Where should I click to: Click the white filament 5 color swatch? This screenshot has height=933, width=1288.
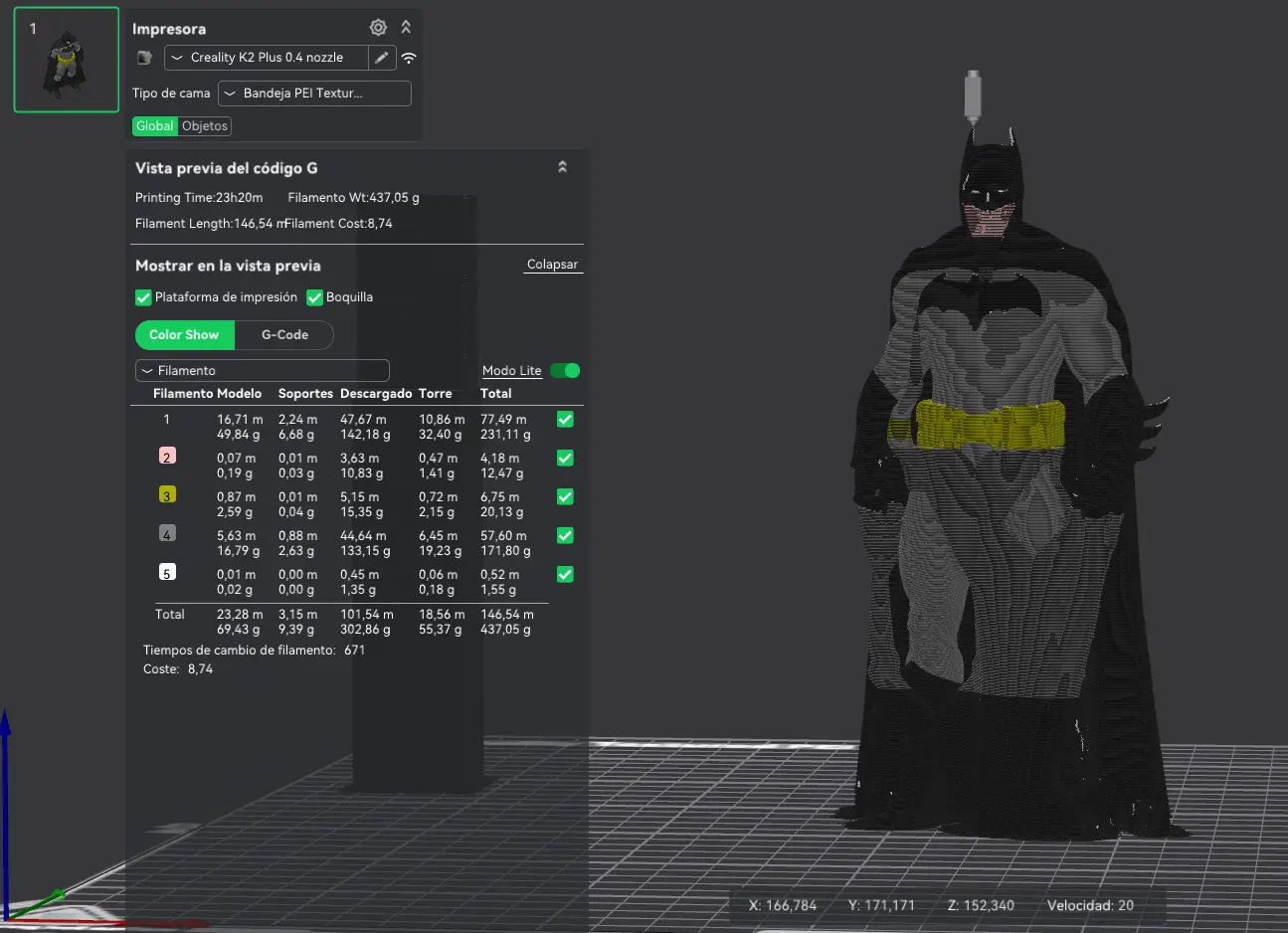click(x=167, y=572)
